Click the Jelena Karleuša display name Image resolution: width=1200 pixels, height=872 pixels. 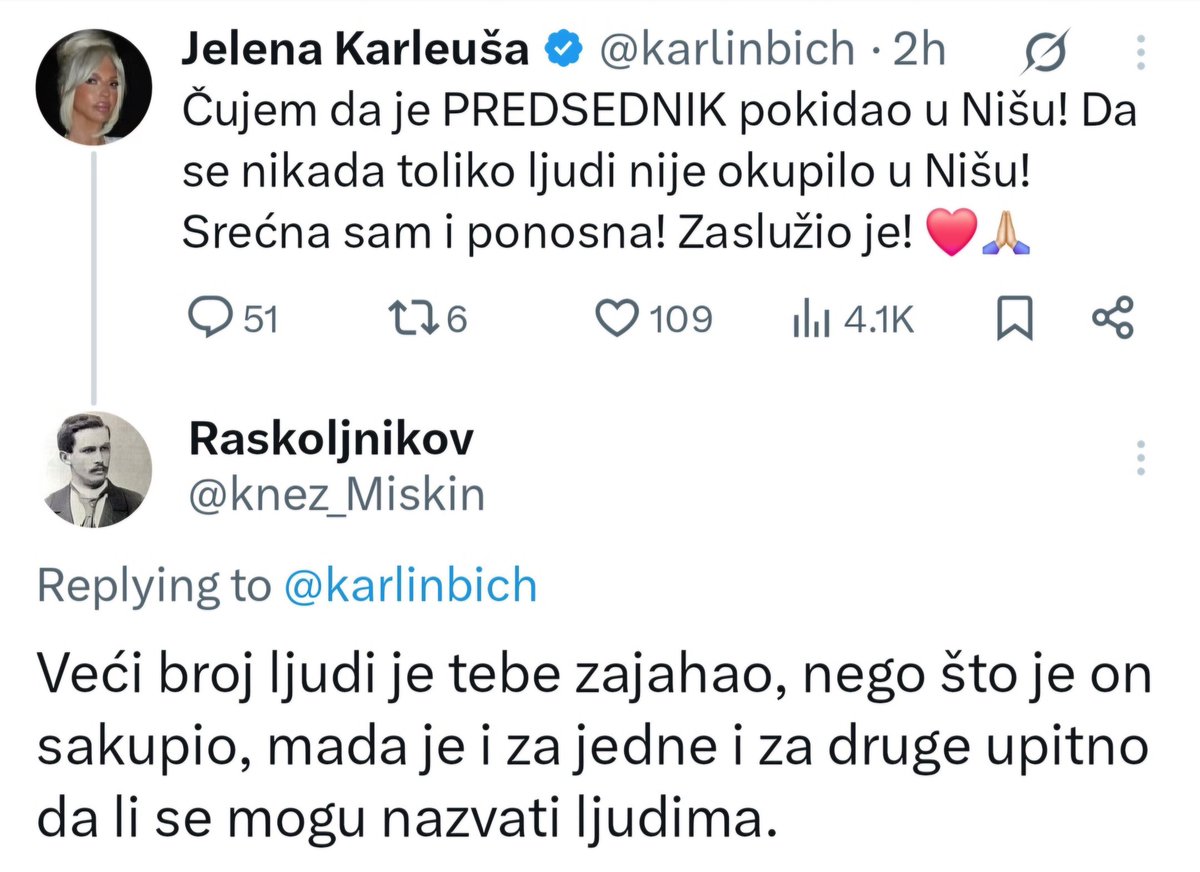(x=356, y=49)
